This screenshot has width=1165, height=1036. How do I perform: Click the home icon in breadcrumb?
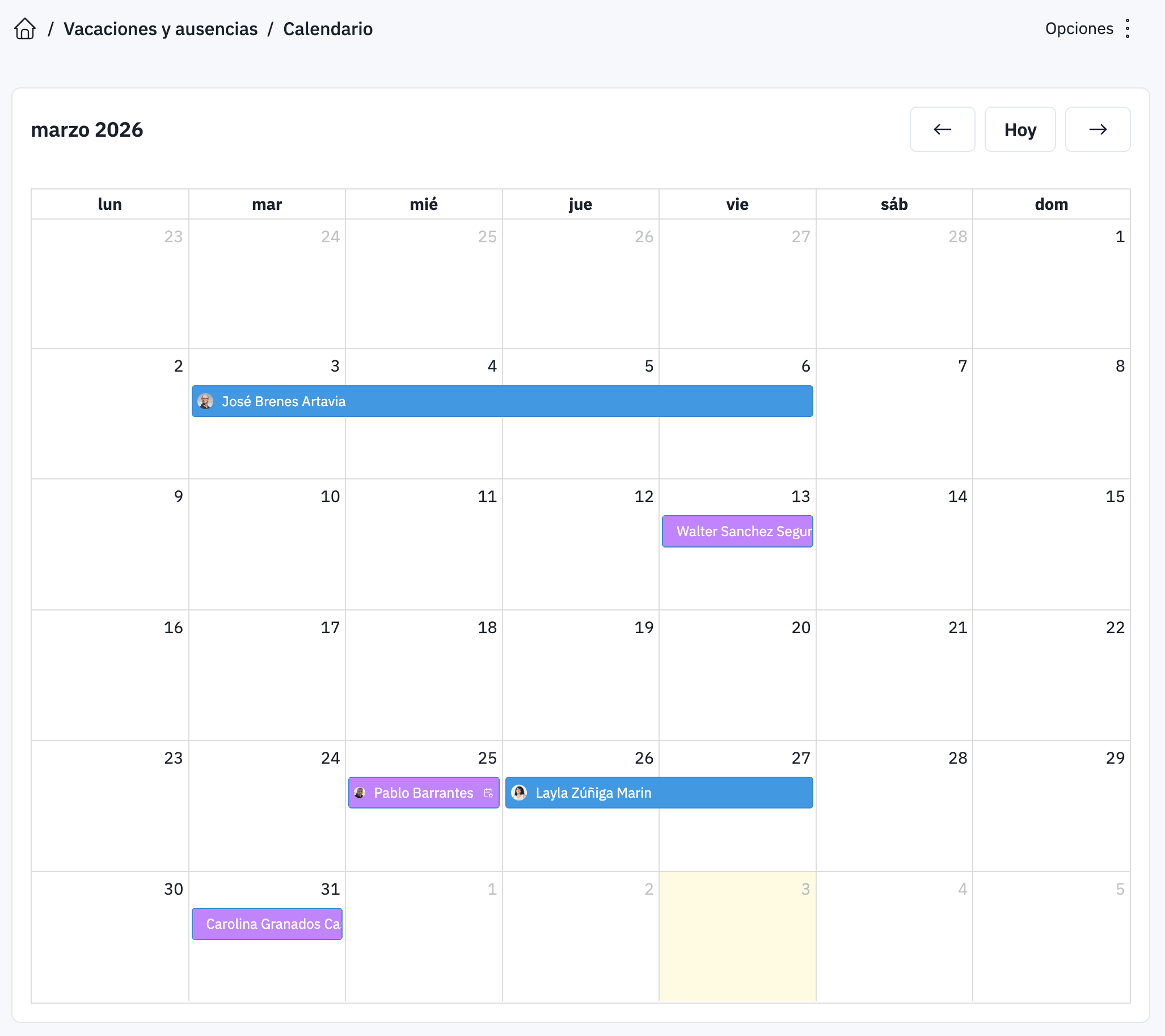(x=25, y=28)
